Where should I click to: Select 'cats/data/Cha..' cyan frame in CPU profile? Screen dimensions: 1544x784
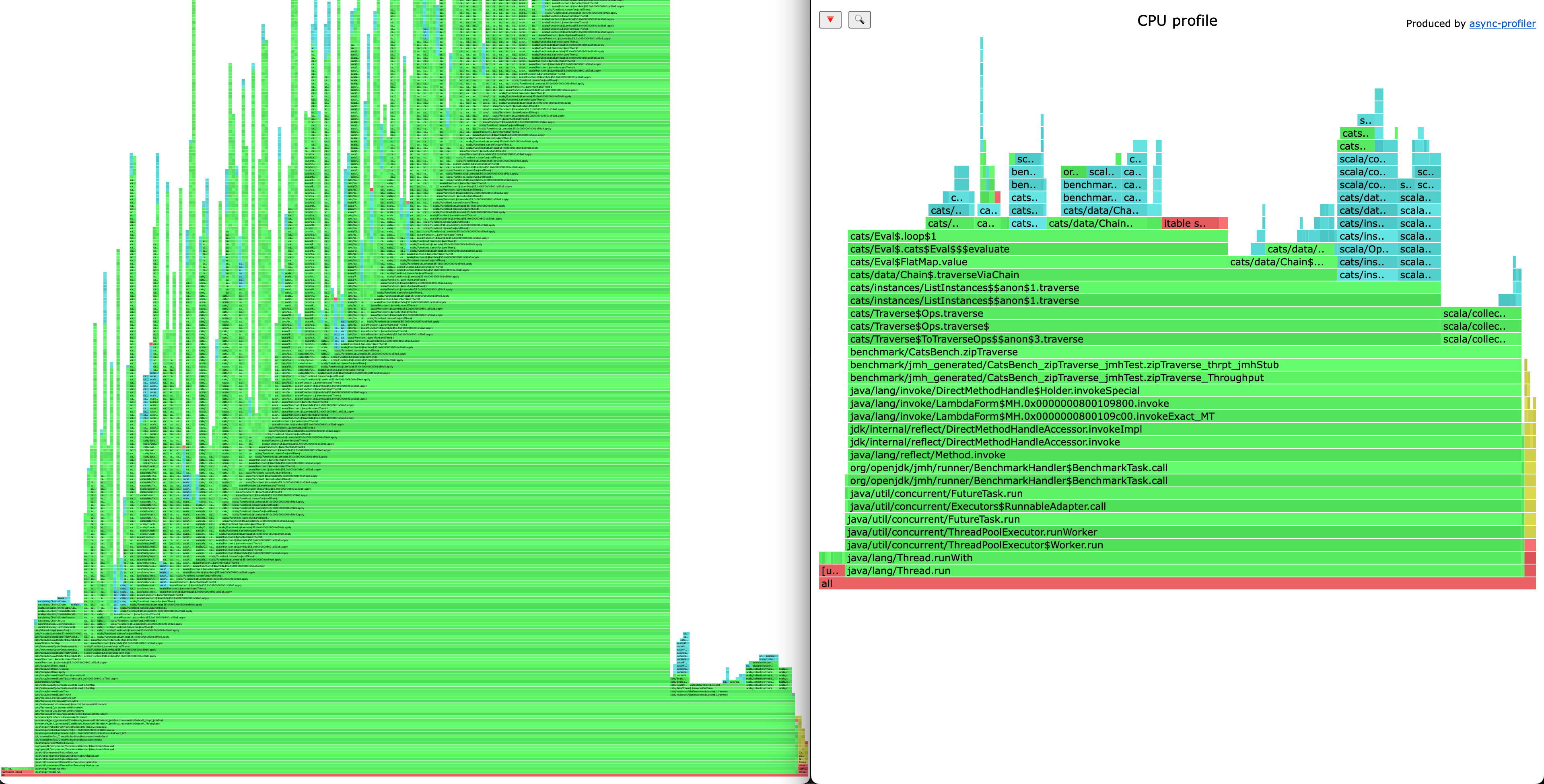pos(1104,210)
